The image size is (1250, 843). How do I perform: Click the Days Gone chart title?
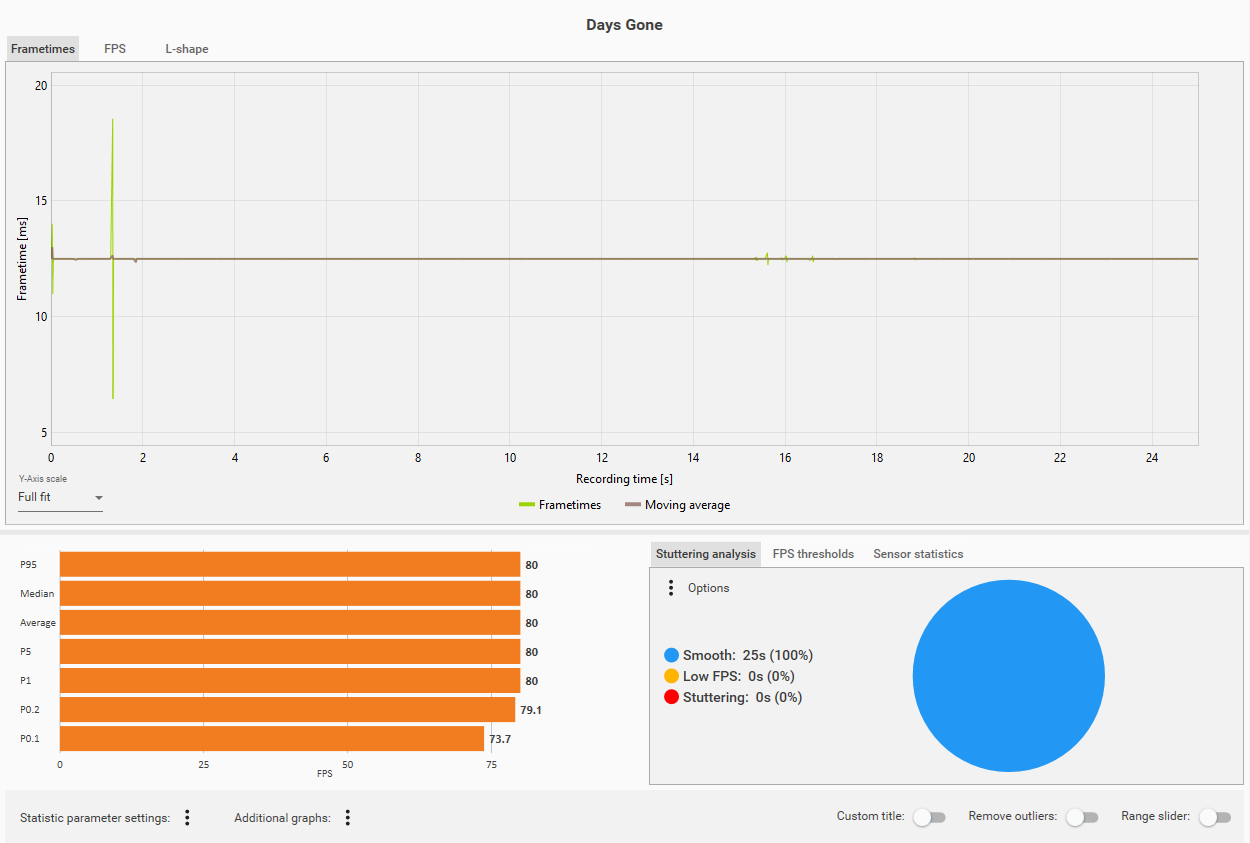(x=624, y=25)
